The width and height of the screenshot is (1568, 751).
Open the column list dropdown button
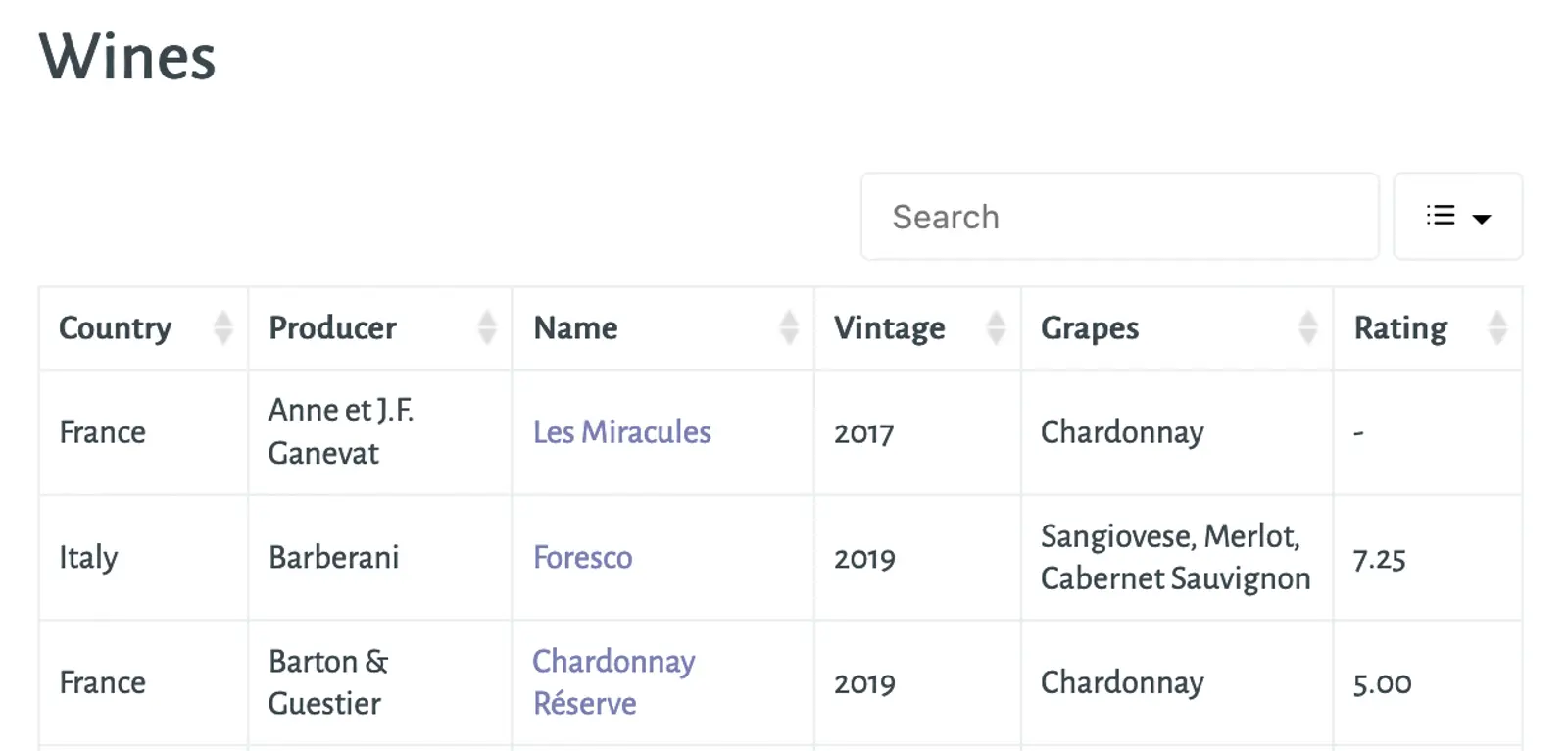point(1457,217)
